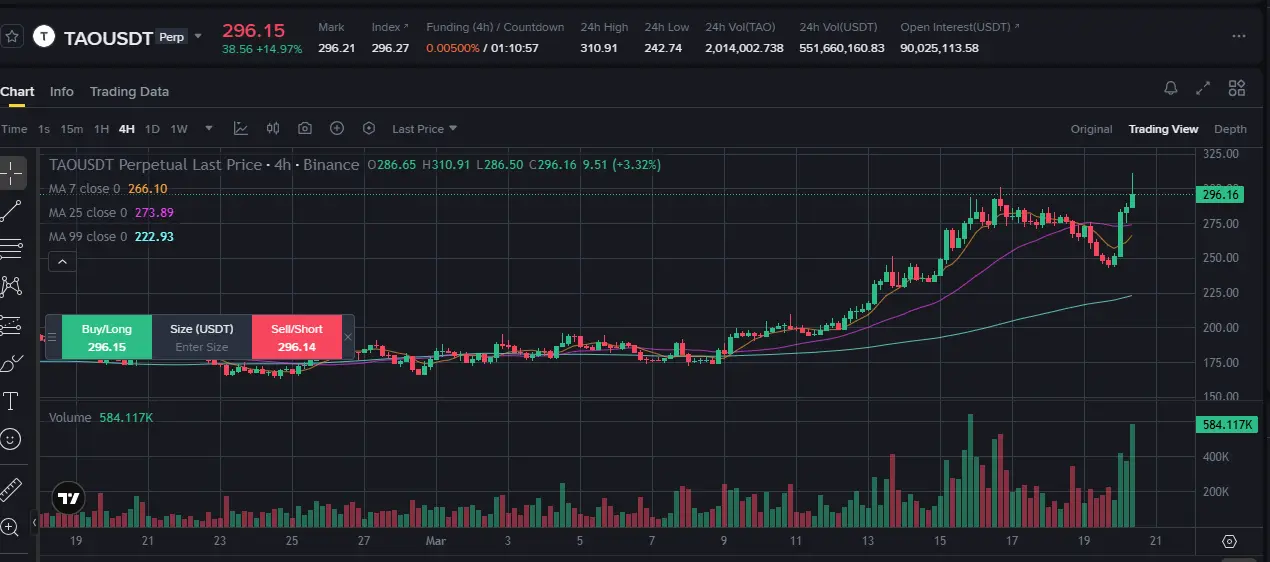Viewport: 1270px width, 562px height.
Task: Click the Volume 584.117K legend
Action: click(101, 418)
